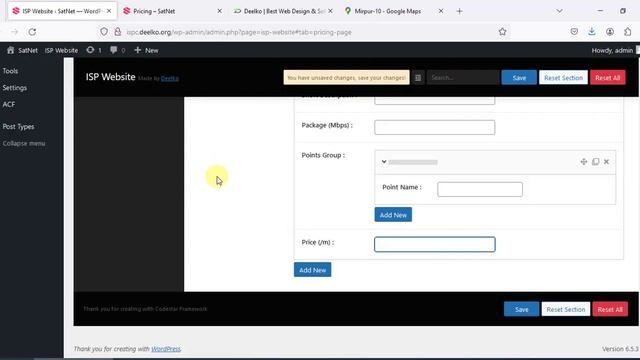Open the New content menu
This screenshot has height=360, width=640.
(x=146, y=50)
